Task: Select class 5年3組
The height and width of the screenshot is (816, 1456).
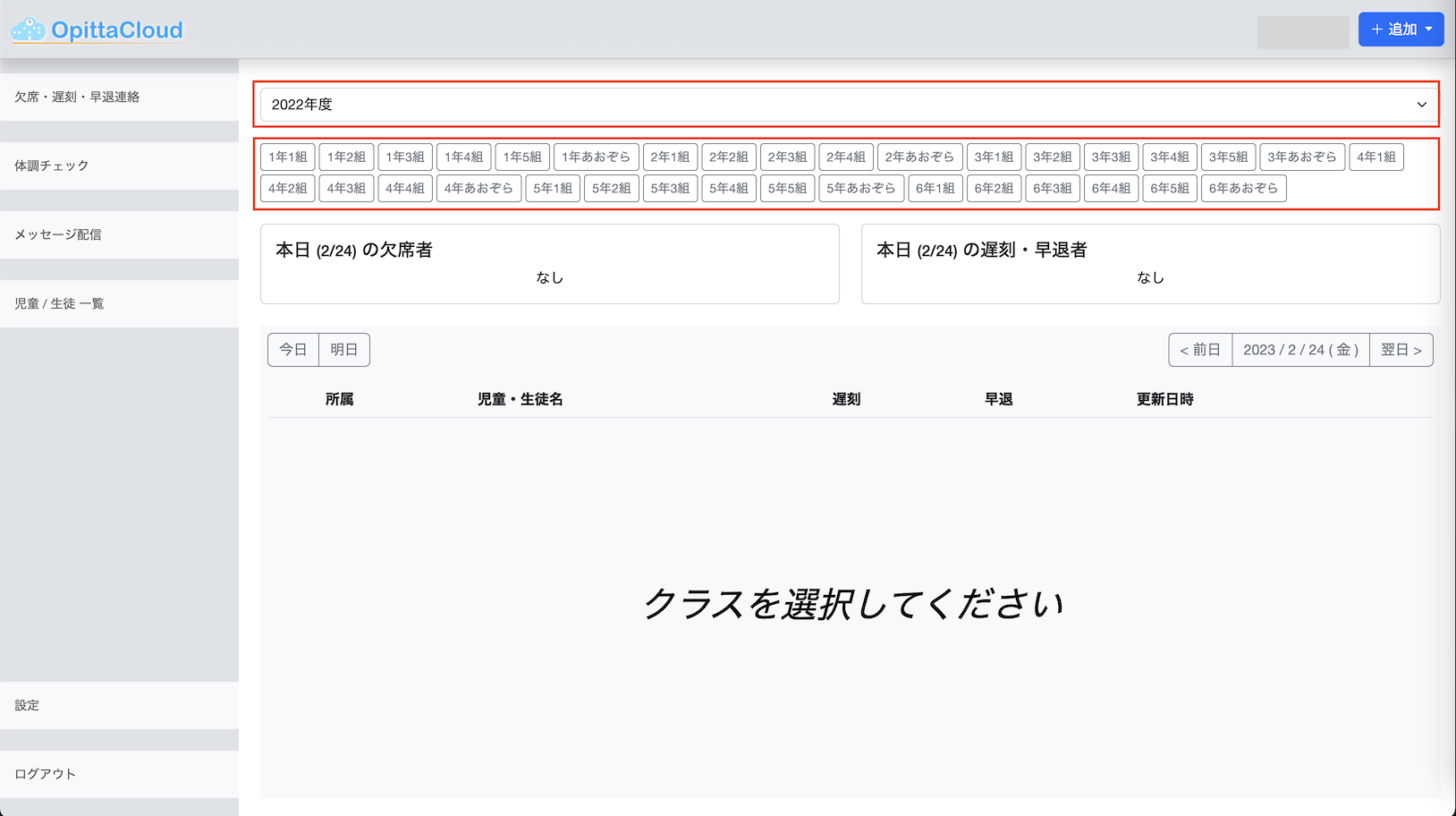Action: pos(670,188)
